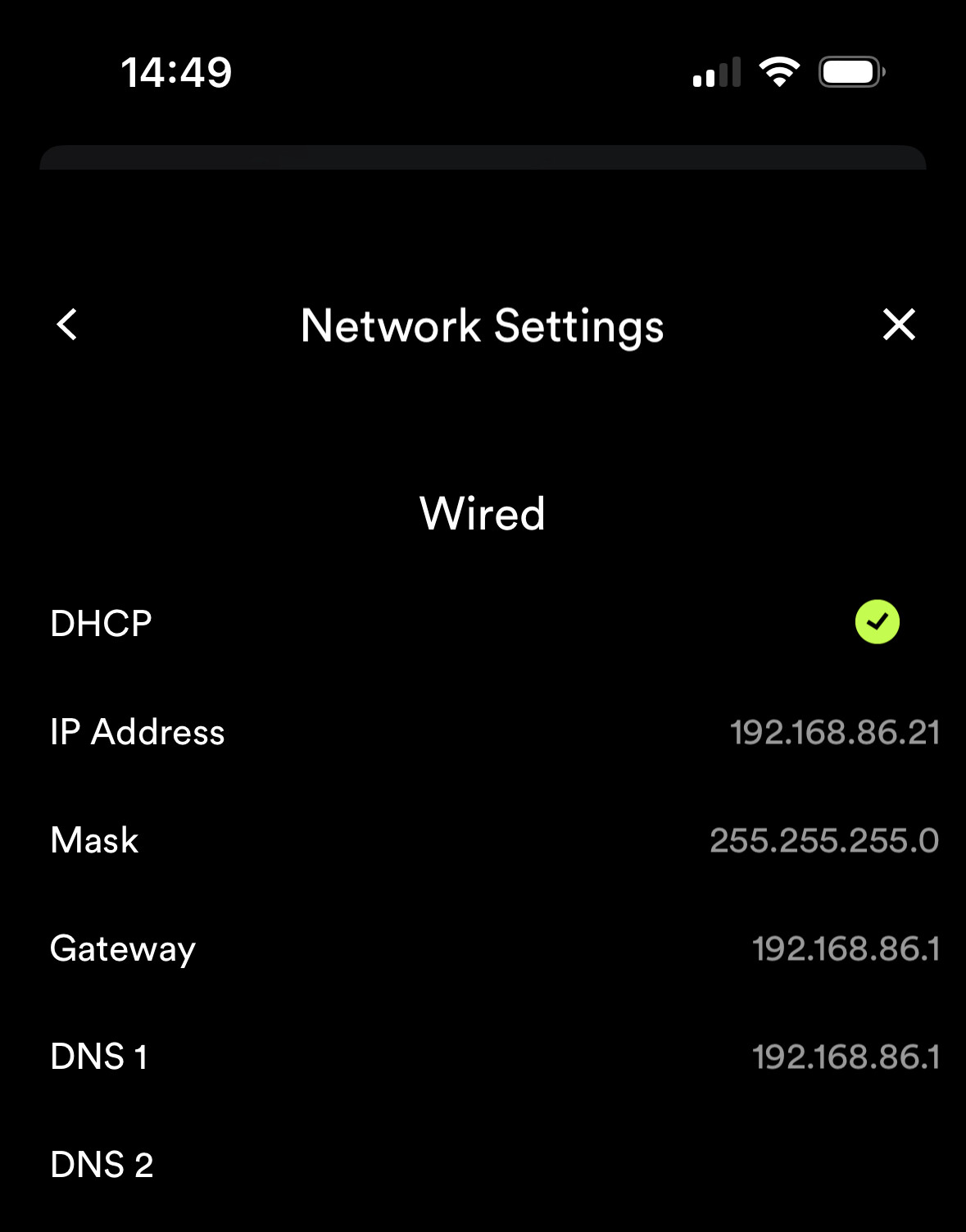
Task: Tap the cellular signal bars icon
Action: tap(716, 72)
